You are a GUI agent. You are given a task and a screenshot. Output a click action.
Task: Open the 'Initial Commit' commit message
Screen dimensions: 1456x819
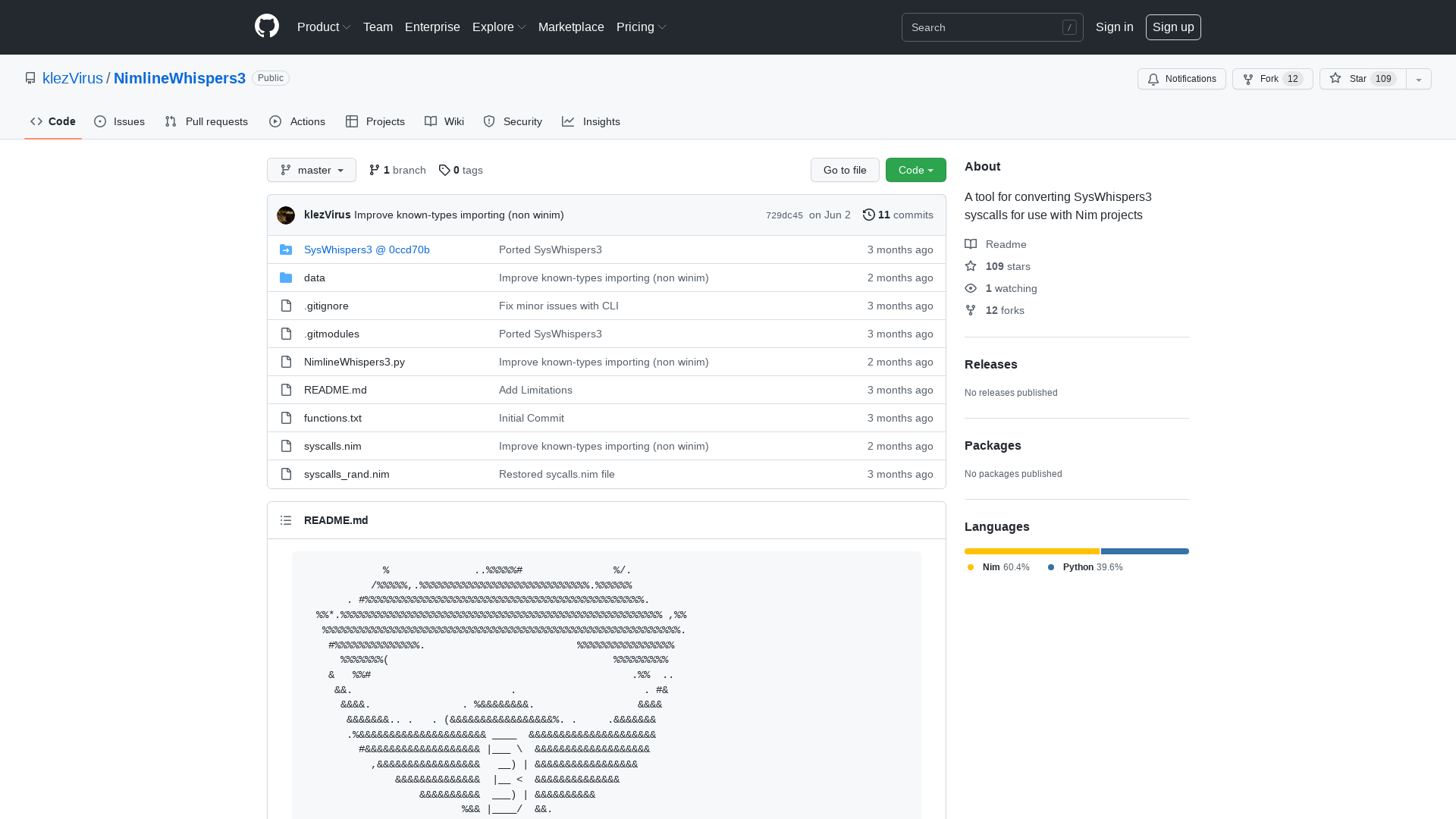pyautogui.click(x=532, y=418)
